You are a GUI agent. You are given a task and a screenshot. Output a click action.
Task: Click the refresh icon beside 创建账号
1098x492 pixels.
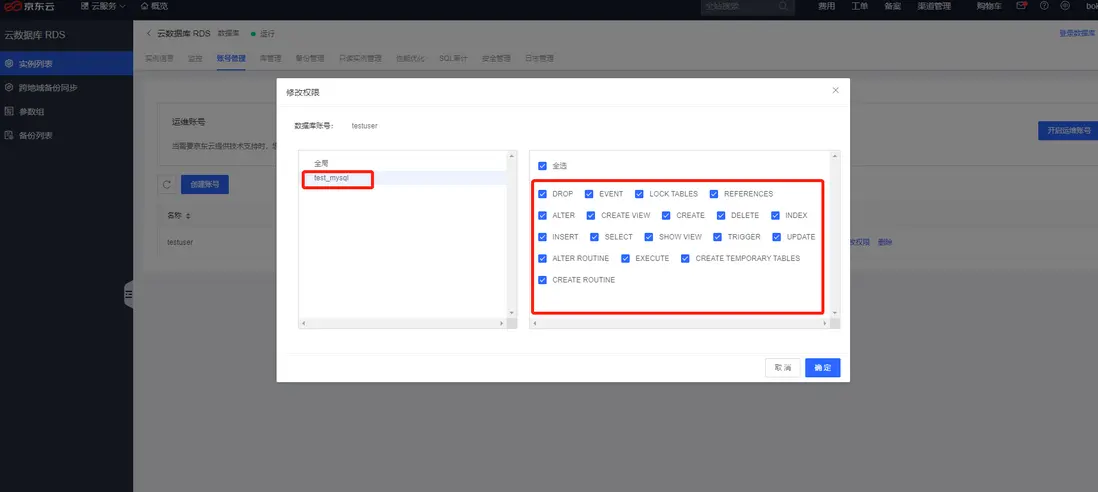(167, 185)
